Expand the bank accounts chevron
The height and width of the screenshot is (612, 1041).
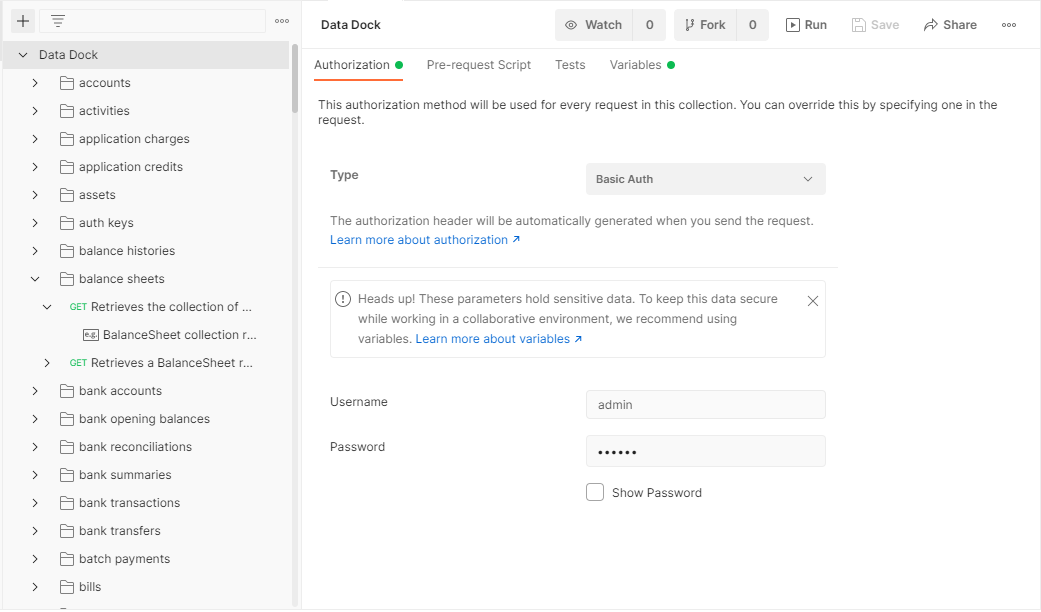(x=35, y=391)
